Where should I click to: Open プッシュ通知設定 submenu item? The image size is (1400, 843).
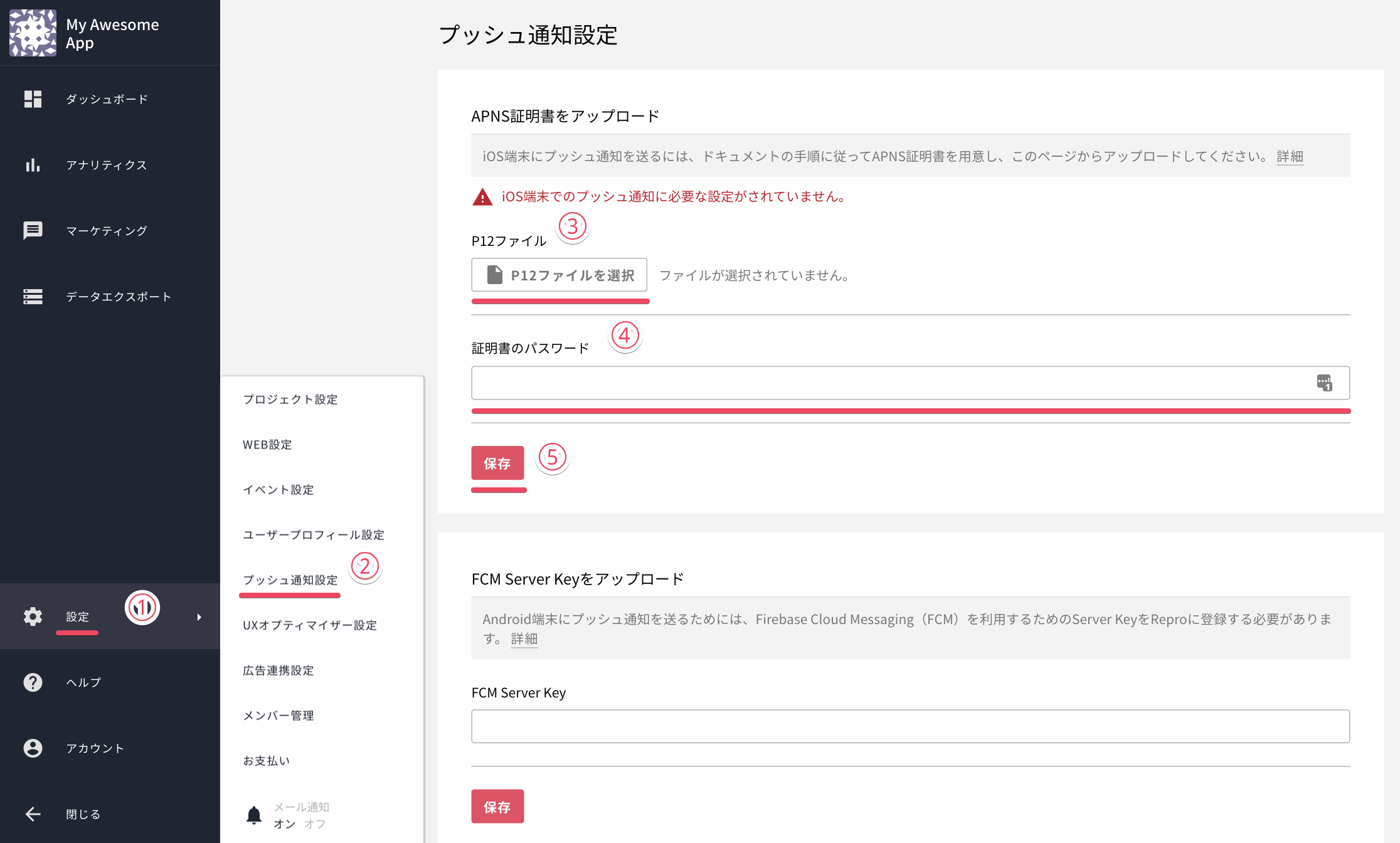pyautogui.click(x=290, y=580)
